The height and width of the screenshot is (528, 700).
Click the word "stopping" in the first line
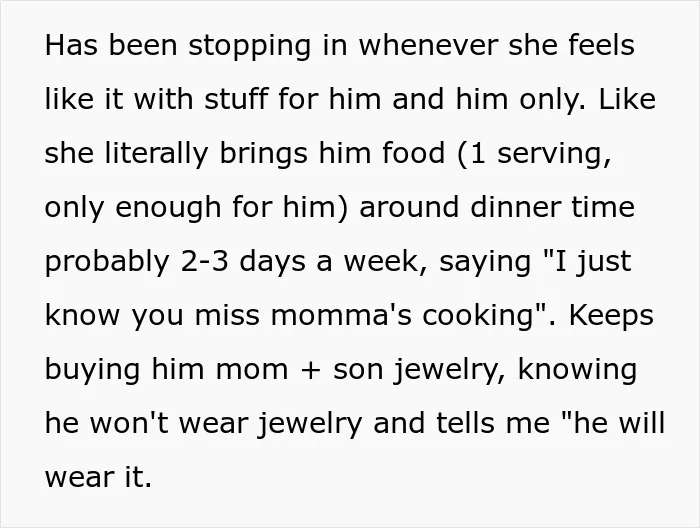point(249,46)
